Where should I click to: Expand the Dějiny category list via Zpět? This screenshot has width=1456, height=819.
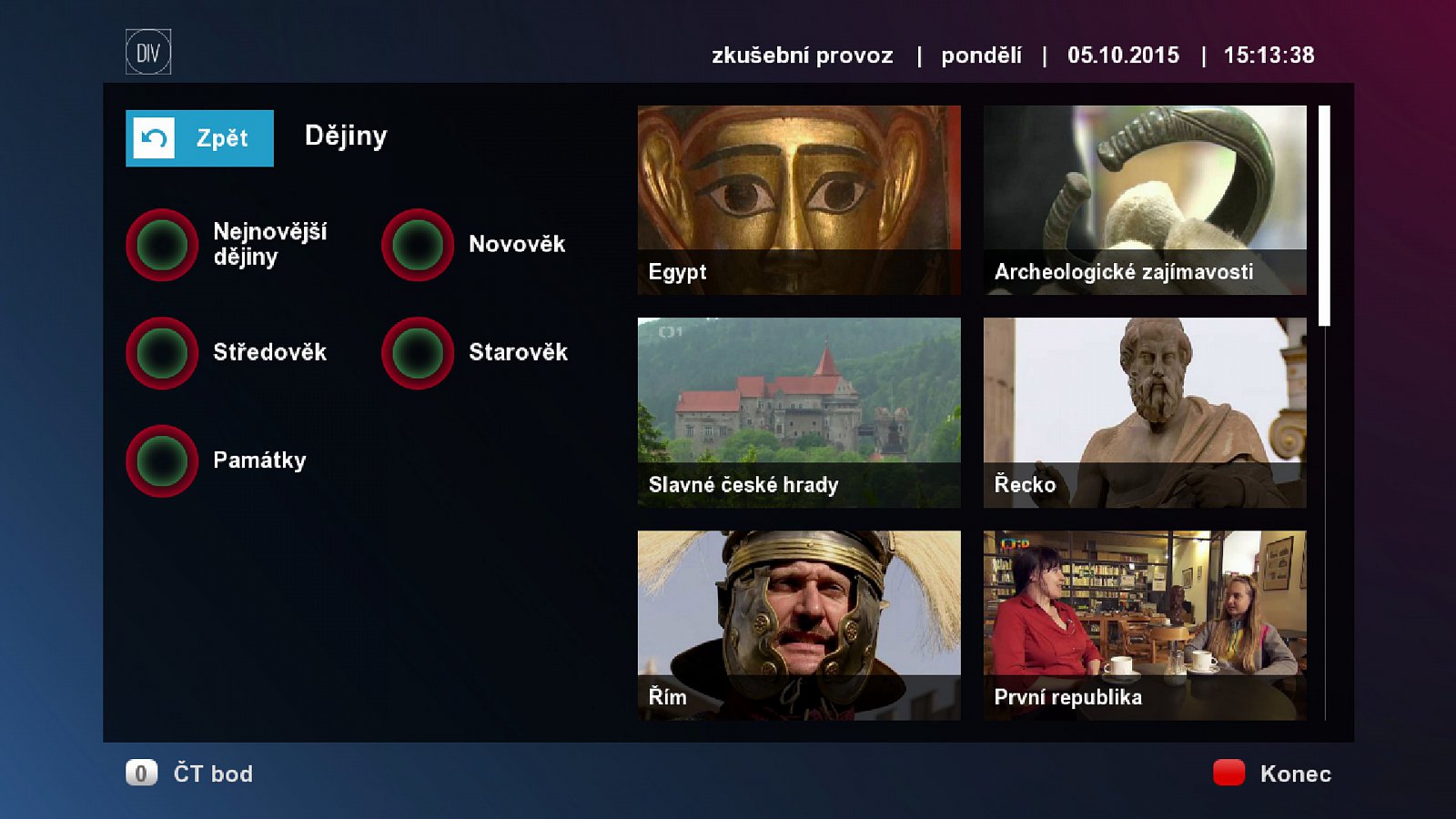click(x=199, y=137)
